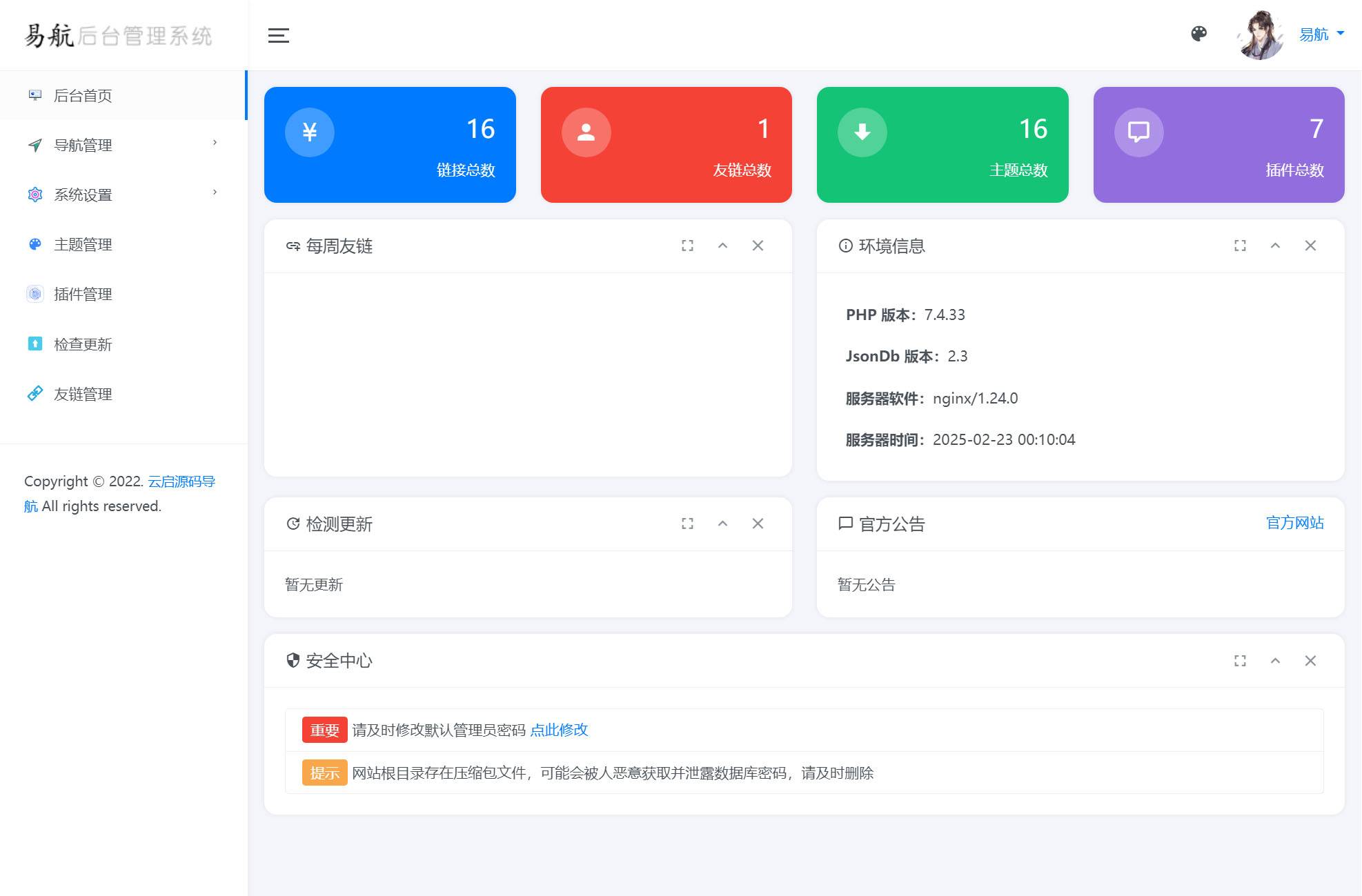Viewport: 1362px width, 896px height.
Task: Toggle the hamburger sidebar menu icon
Action: point(278,35)
